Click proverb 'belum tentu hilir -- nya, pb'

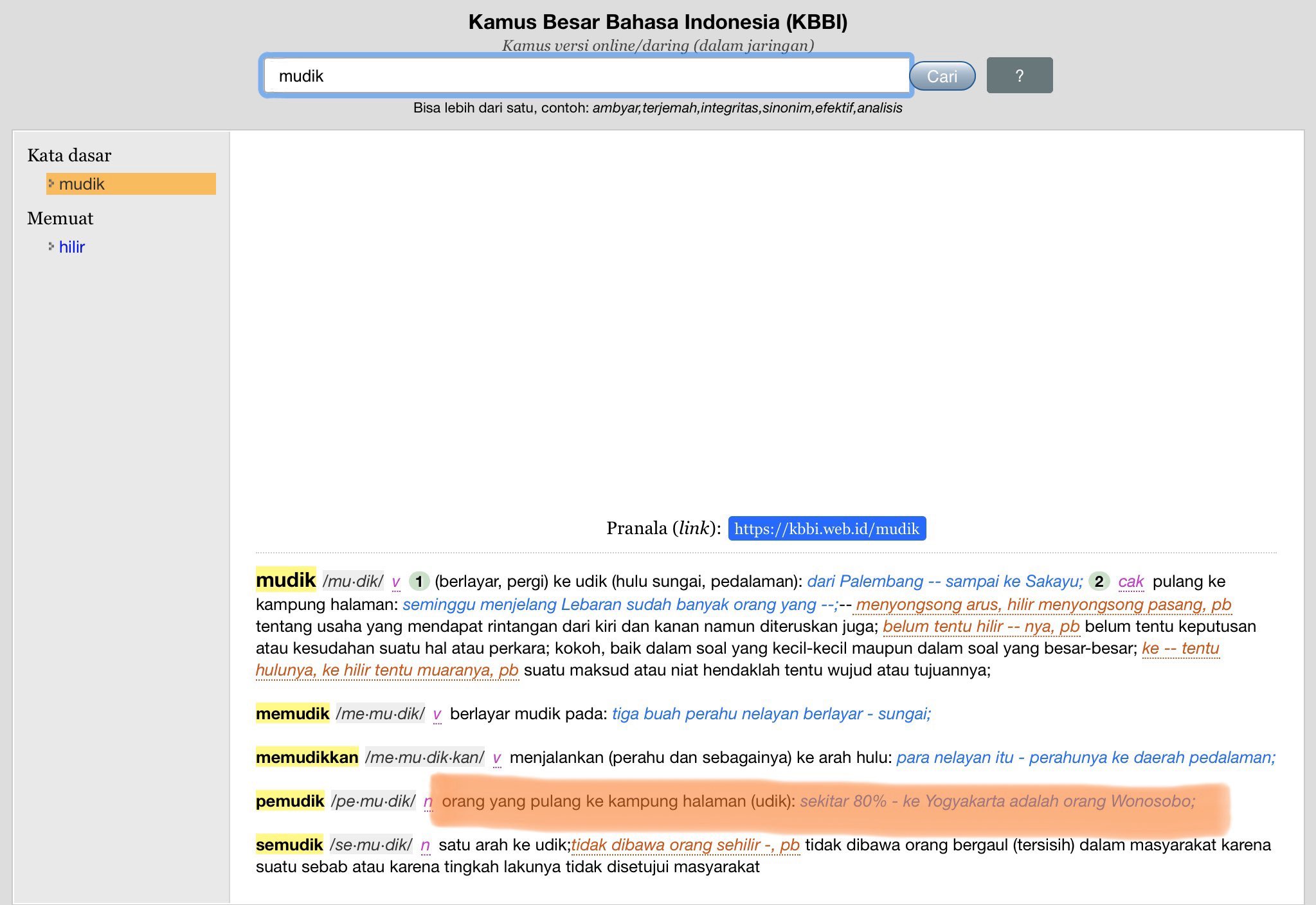980,626
